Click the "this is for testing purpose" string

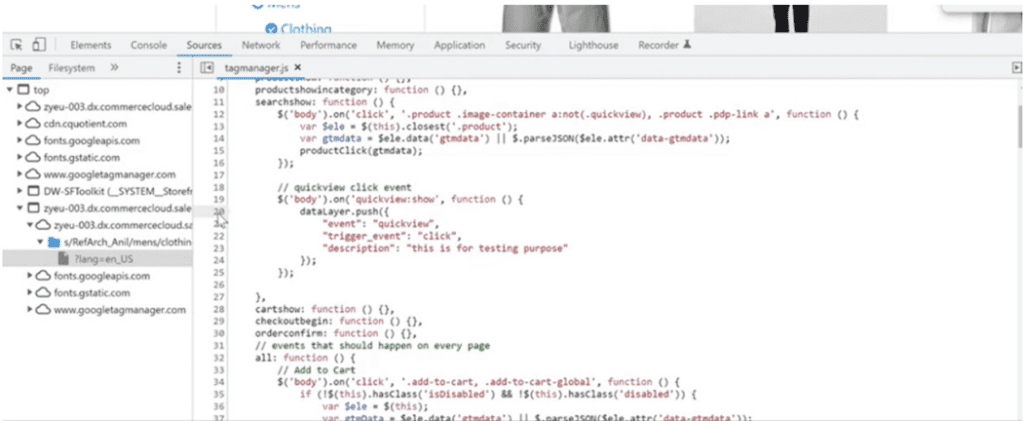tap(488, 248)
